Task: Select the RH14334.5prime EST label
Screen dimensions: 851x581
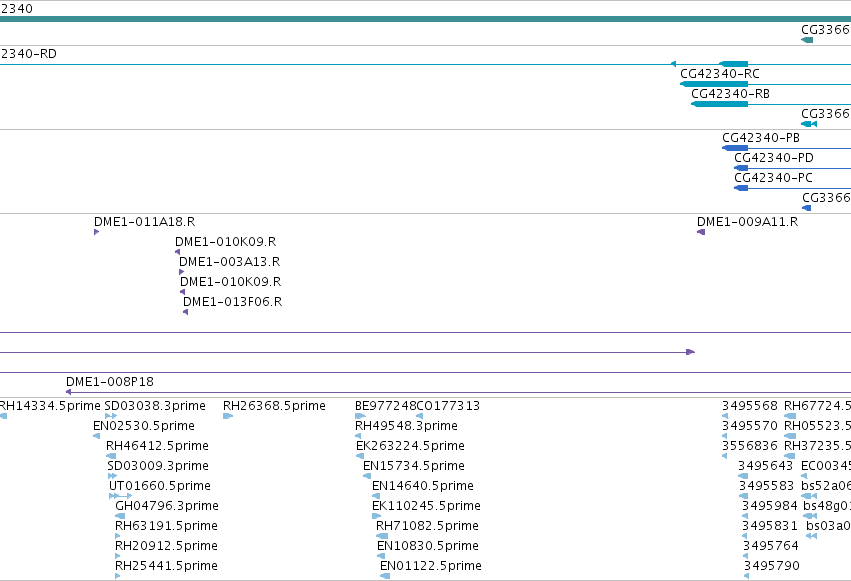Action: 50,406
